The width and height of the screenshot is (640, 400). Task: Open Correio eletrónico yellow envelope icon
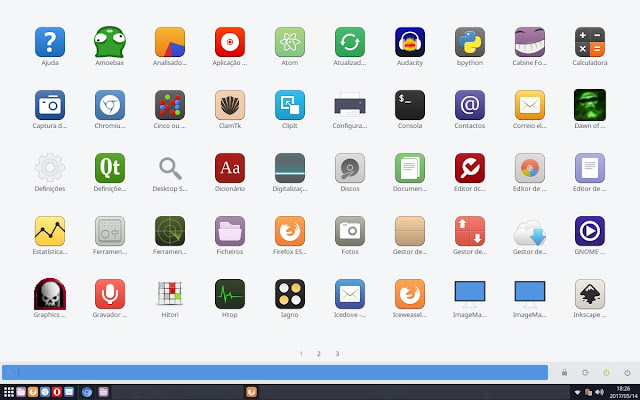click(530, 105)
